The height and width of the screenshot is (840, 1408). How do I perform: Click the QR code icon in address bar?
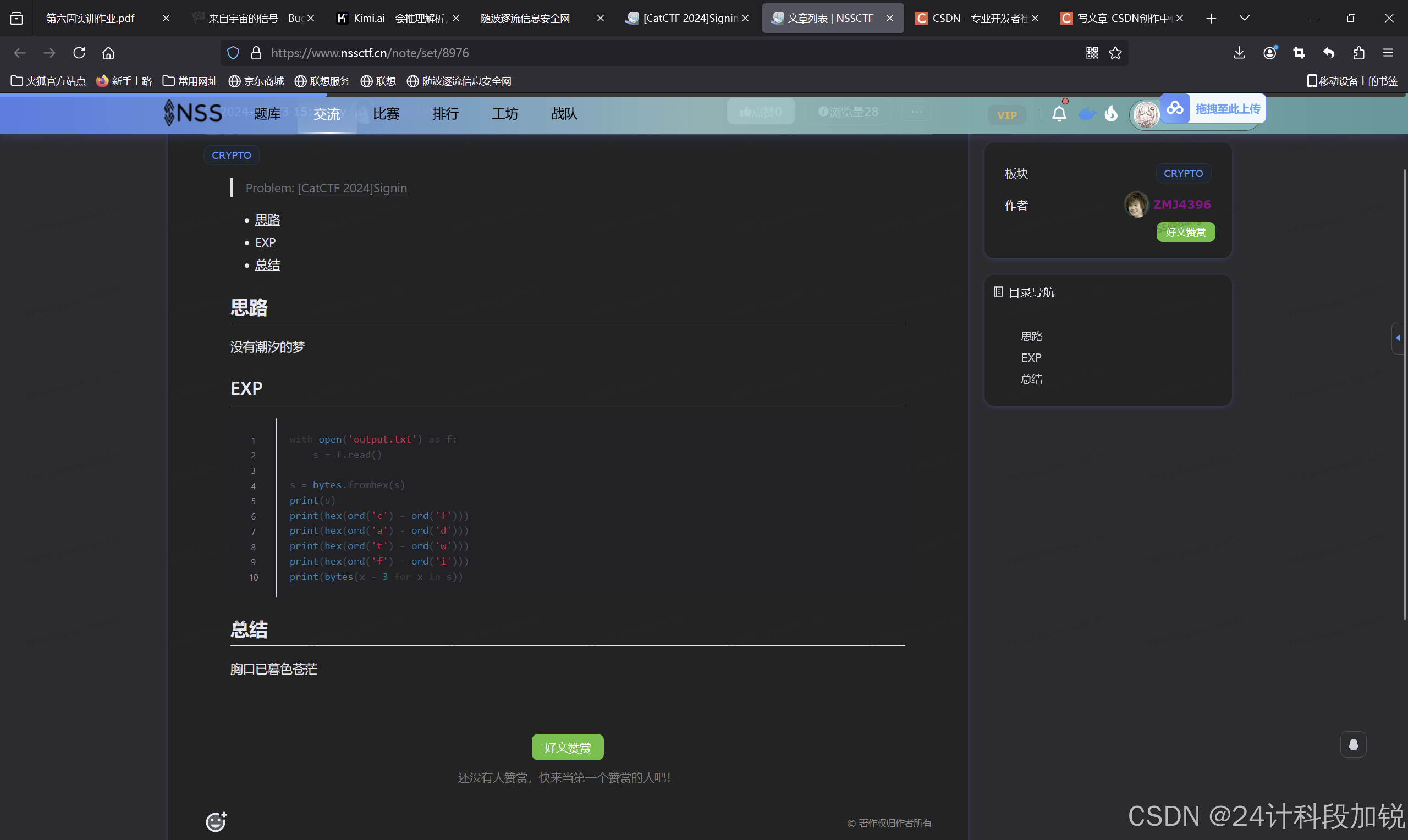1092,53
